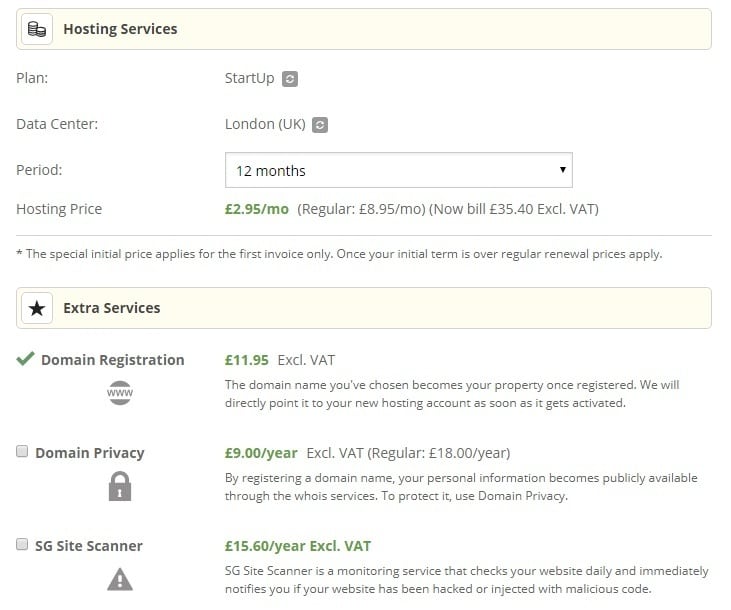Click the star icon in Extra Services header

[37, 308]
